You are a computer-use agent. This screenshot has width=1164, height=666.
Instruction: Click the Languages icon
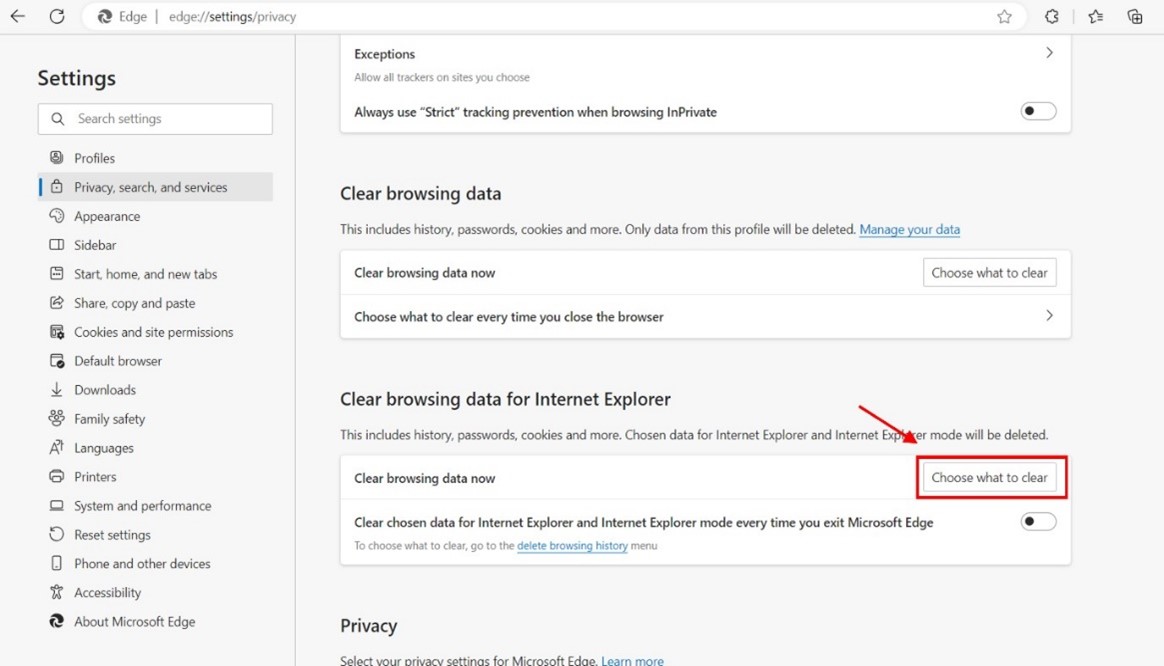56,448
